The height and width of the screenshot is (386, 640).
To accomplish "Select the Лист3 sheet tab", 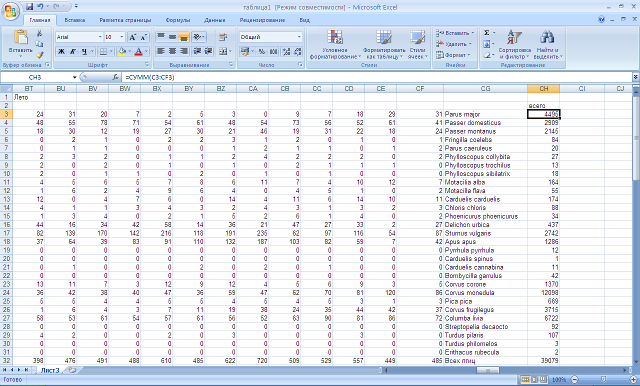I will click(x=50, y=370).
